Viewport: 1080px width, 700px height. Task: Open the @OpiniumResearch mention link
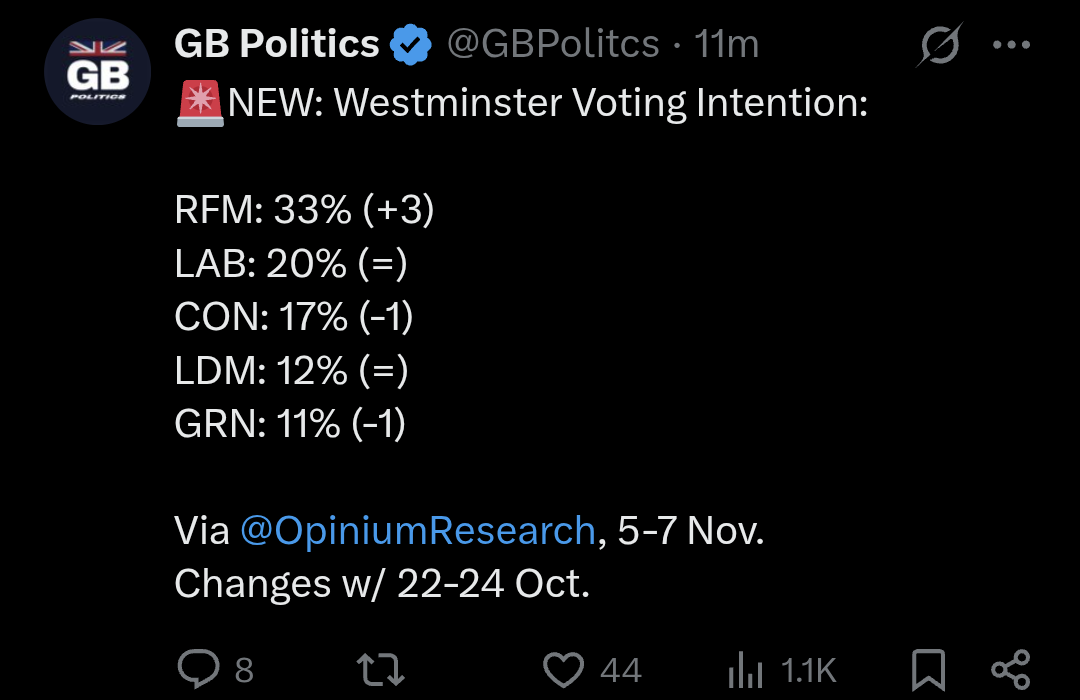tap(418, 530)
